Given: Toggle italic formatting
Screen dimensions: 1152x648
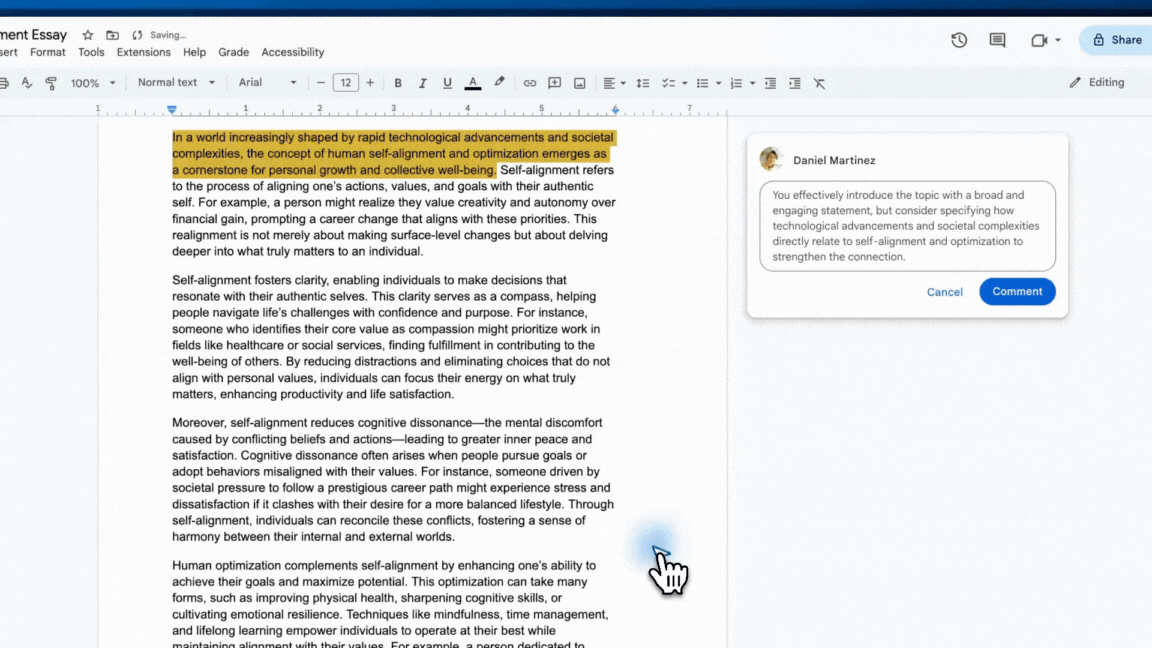Looking at the screenshot, I should pyautogui.click(x=422, y=83).
